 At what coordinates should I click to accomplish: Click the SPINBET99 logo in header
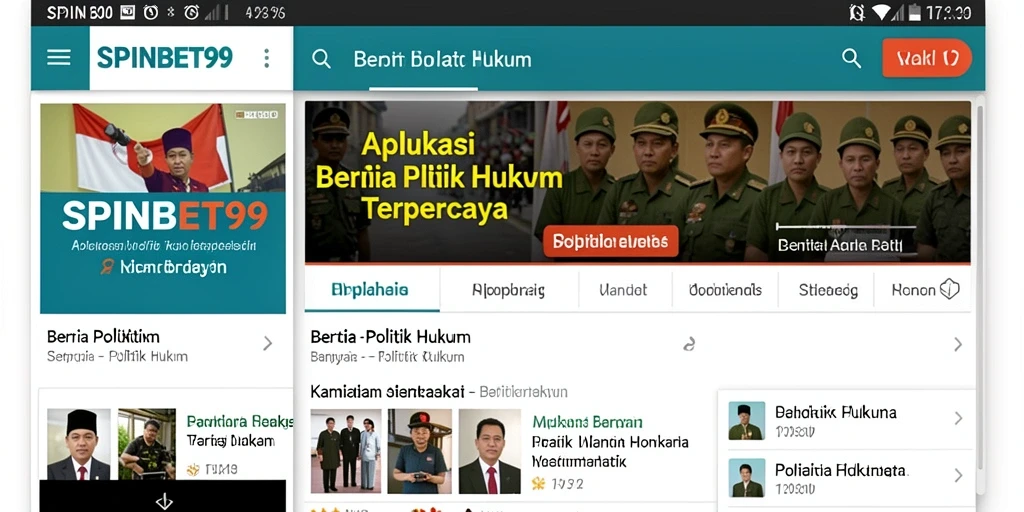(x=165, y=58)
